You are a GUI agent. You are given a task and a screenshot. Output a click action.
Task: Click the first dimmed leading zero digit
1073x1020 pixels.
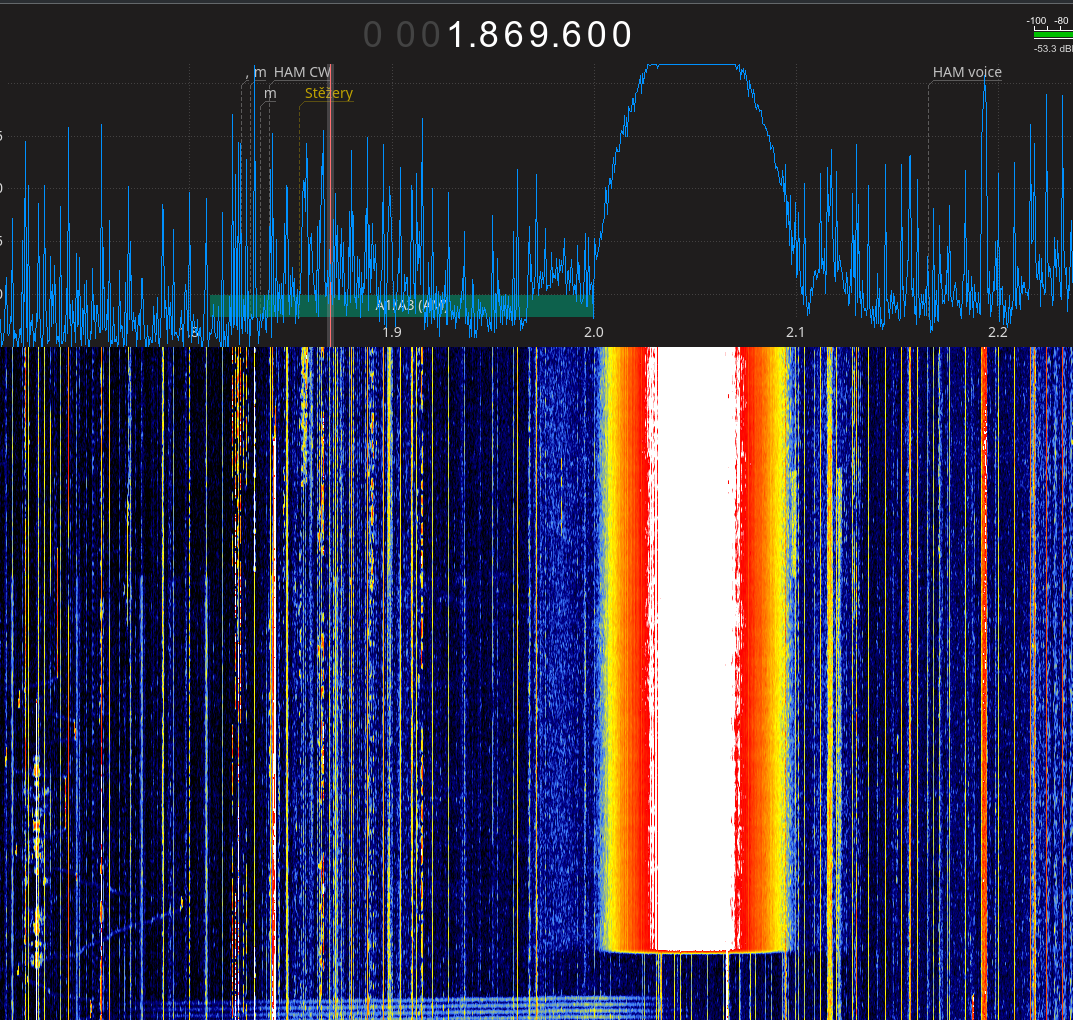pyautogui.click(x=373, y=35)
